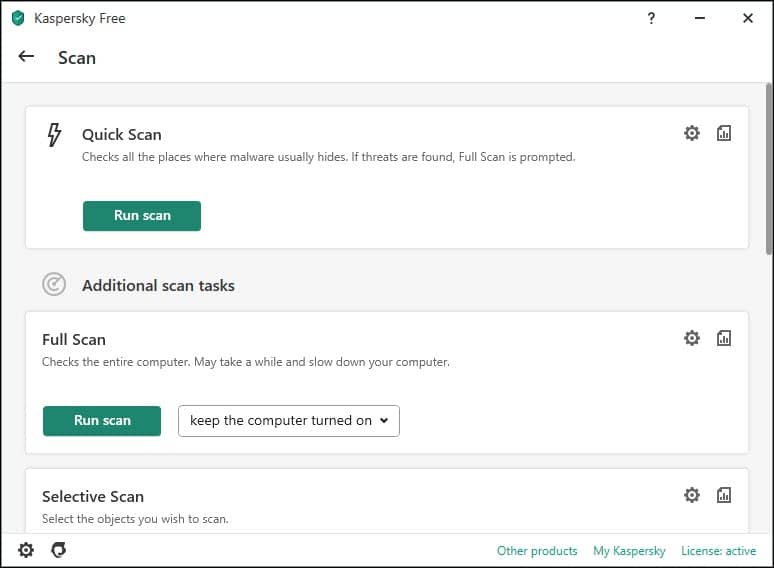This screenshot has width=774, height=568.
Task: View Selective Scan report icon
Action: 724,495
